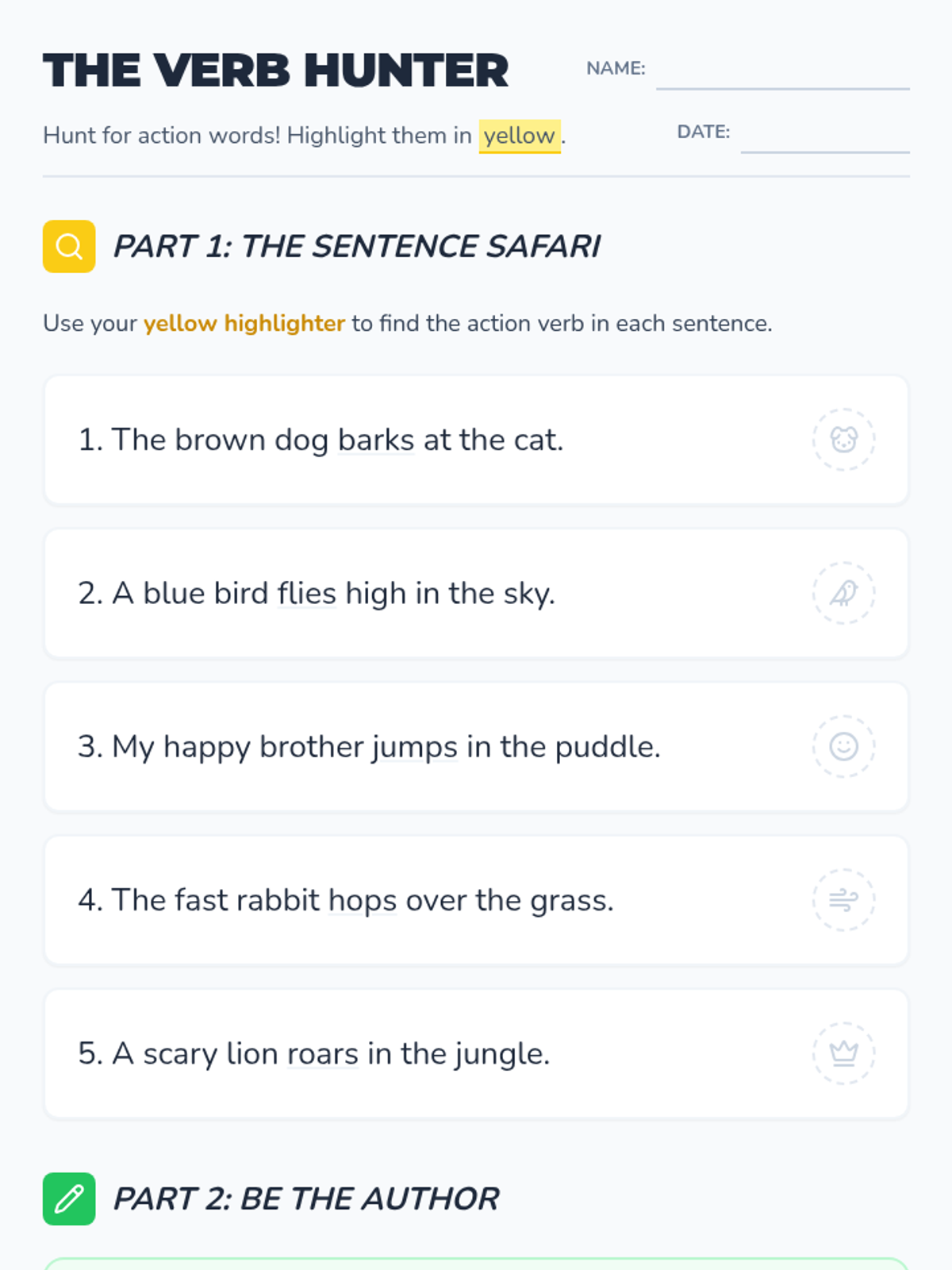Click the smiley face icon in sentence 3

click(843, 746)
